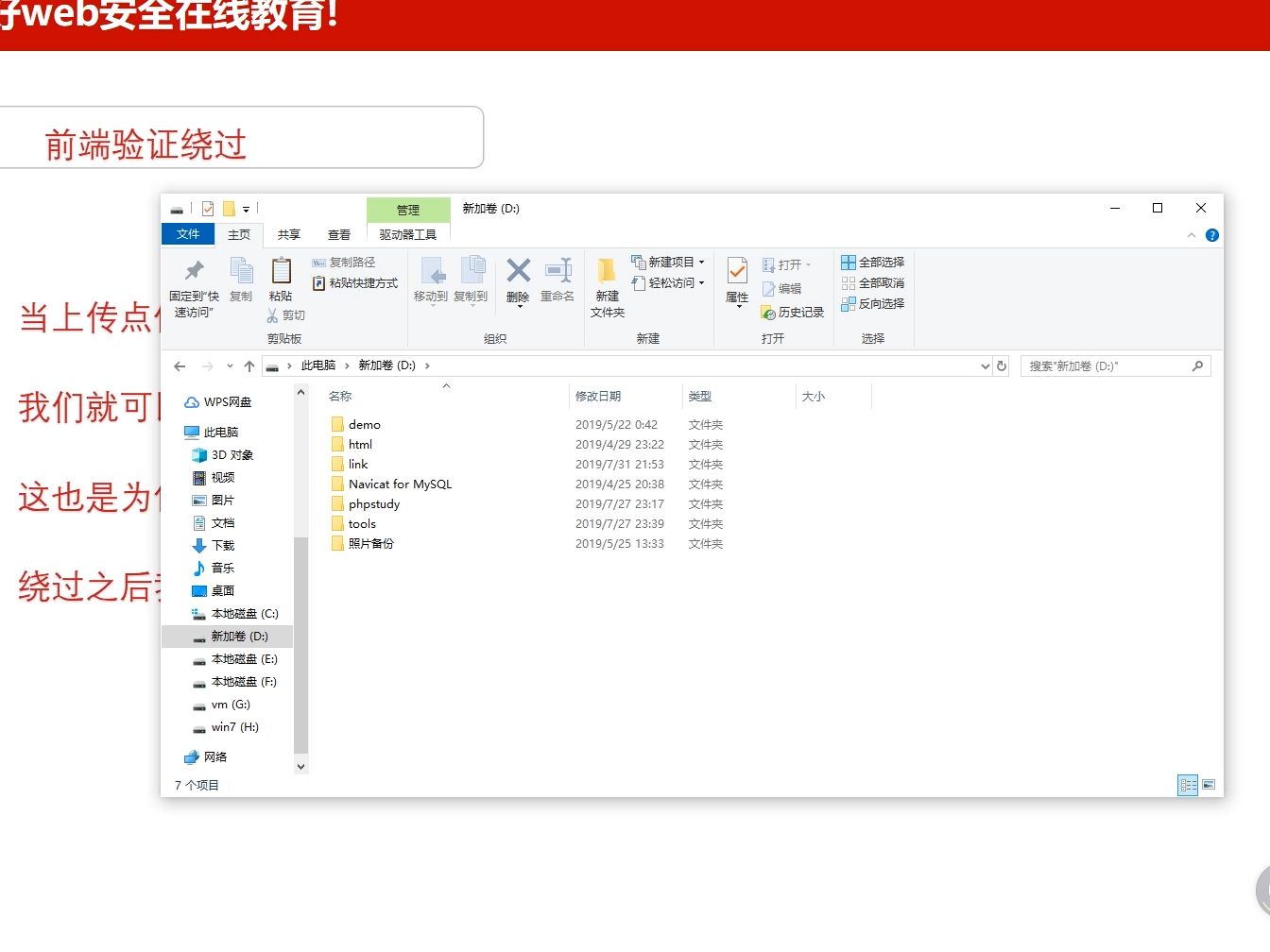Open the Delete dropdown arrow
1270x952 pixels.
point(519,307)
